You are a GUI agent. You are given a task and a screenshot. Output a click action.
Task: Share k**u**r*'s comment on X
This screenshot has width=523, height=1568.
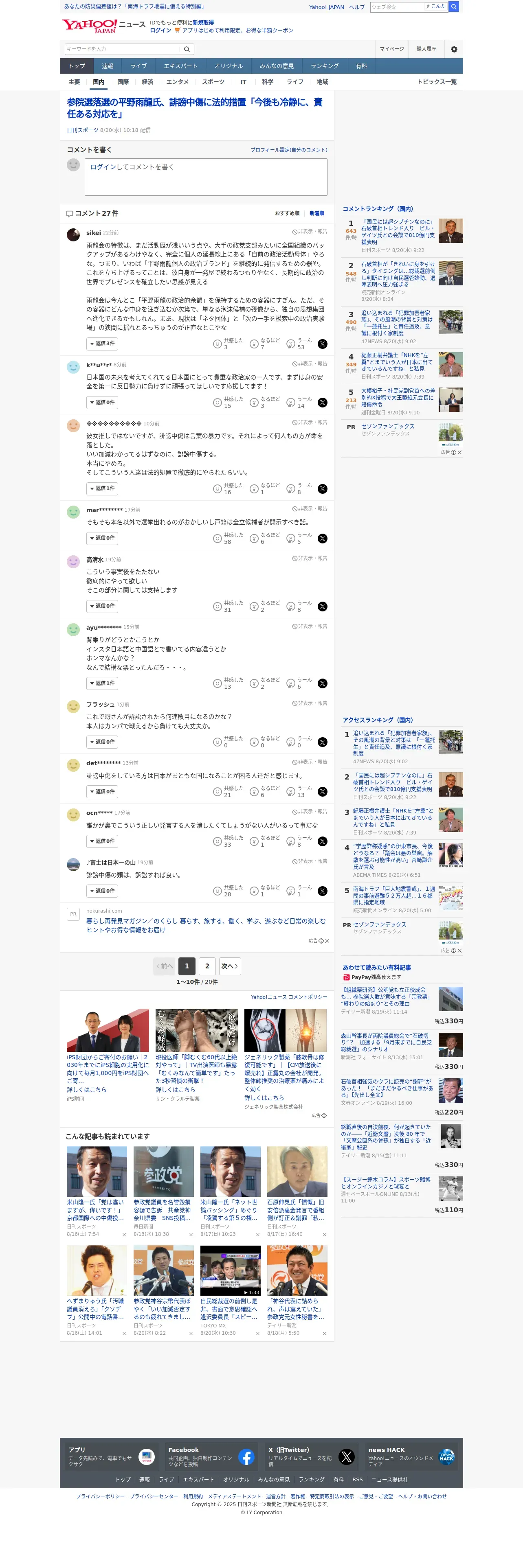click(x=323, y=403)
